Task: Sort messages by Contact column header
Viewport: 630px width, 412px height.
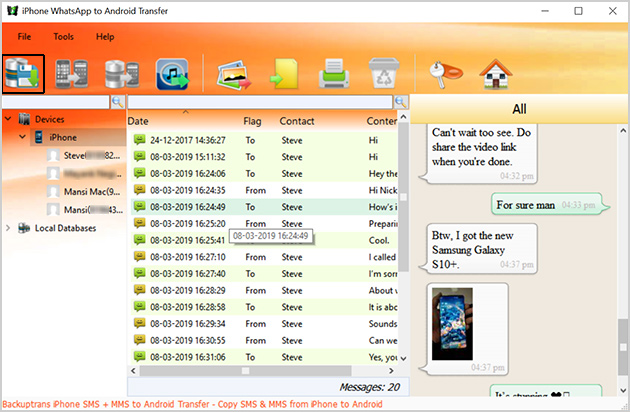Action: [x=297, y=121]
